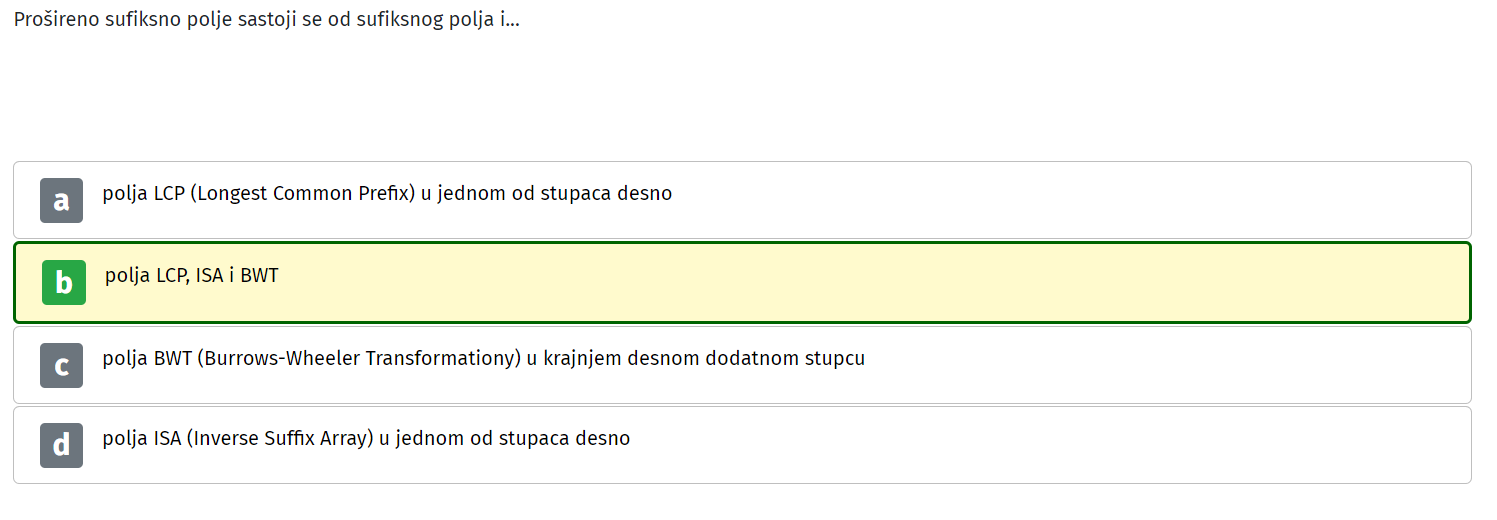Click the '(Inverse Suffix Array)' parenthetical text
Screen dimensions: 1497x520
280,438
